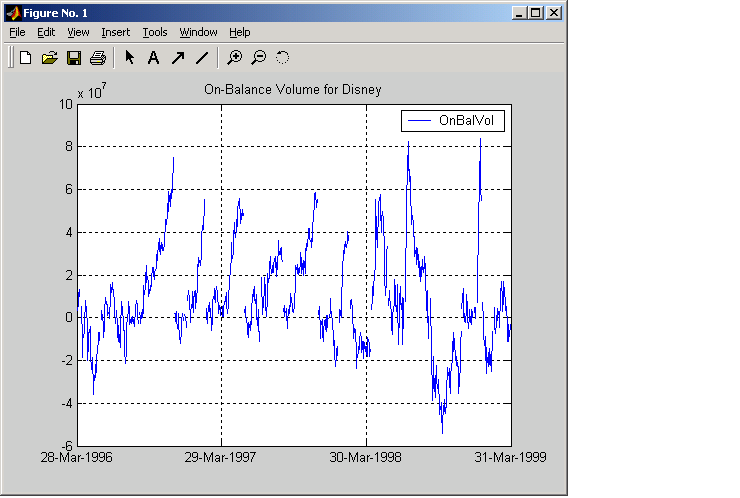Open the Help menu

pyautogui.click(x=240, y=32)
